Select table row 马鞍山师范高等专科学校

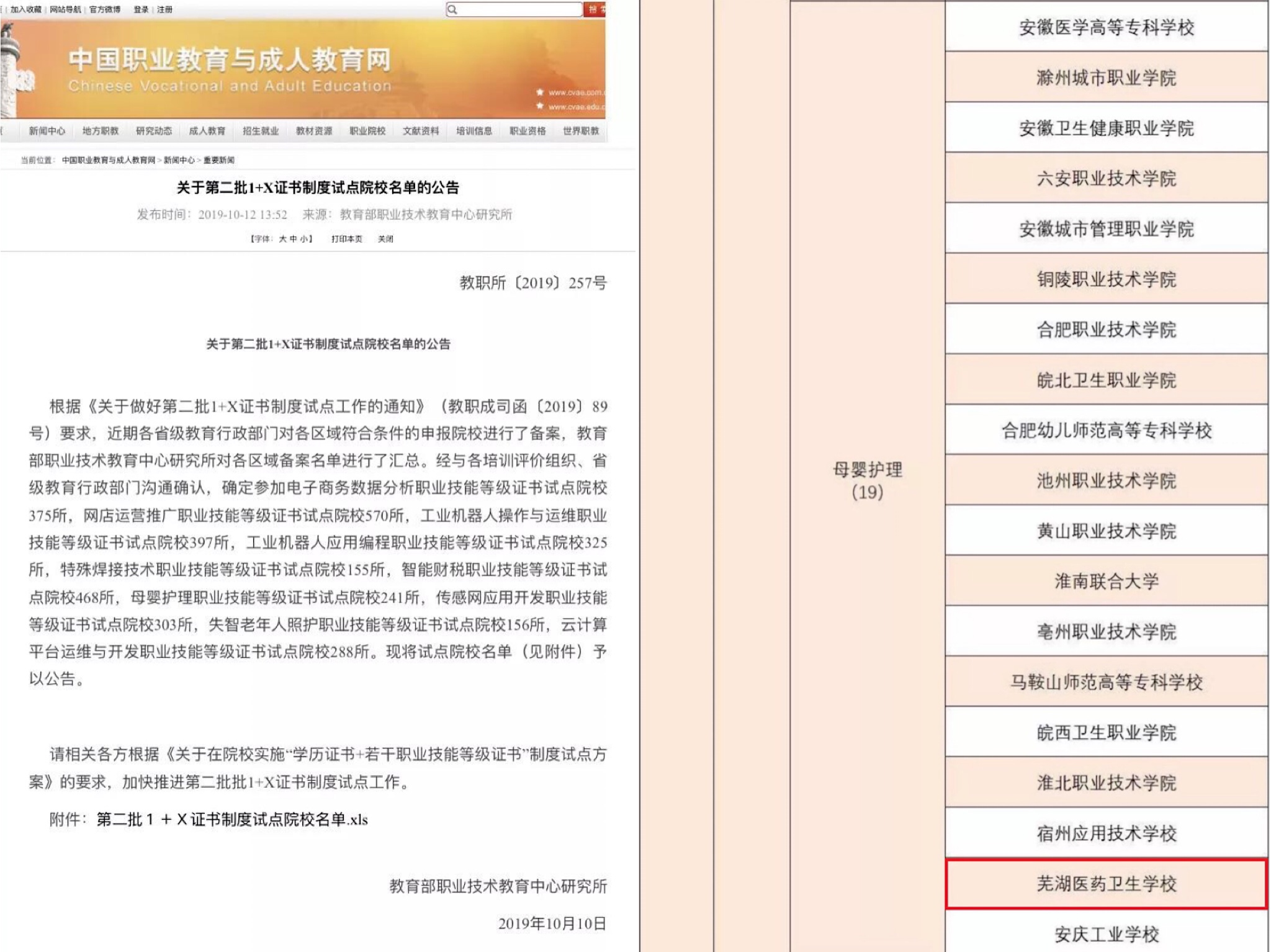click(x=1107, y=682)
